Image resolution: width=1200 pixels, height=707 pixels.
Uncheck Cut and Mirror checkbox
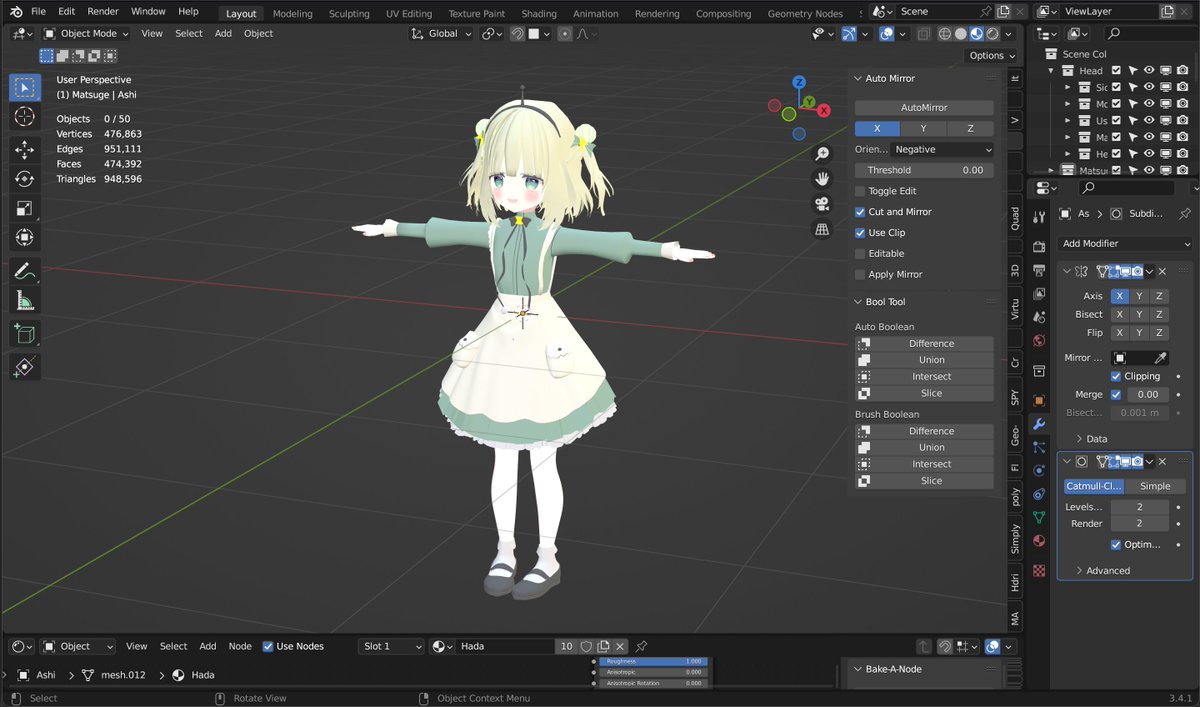(x=860, y=212)
